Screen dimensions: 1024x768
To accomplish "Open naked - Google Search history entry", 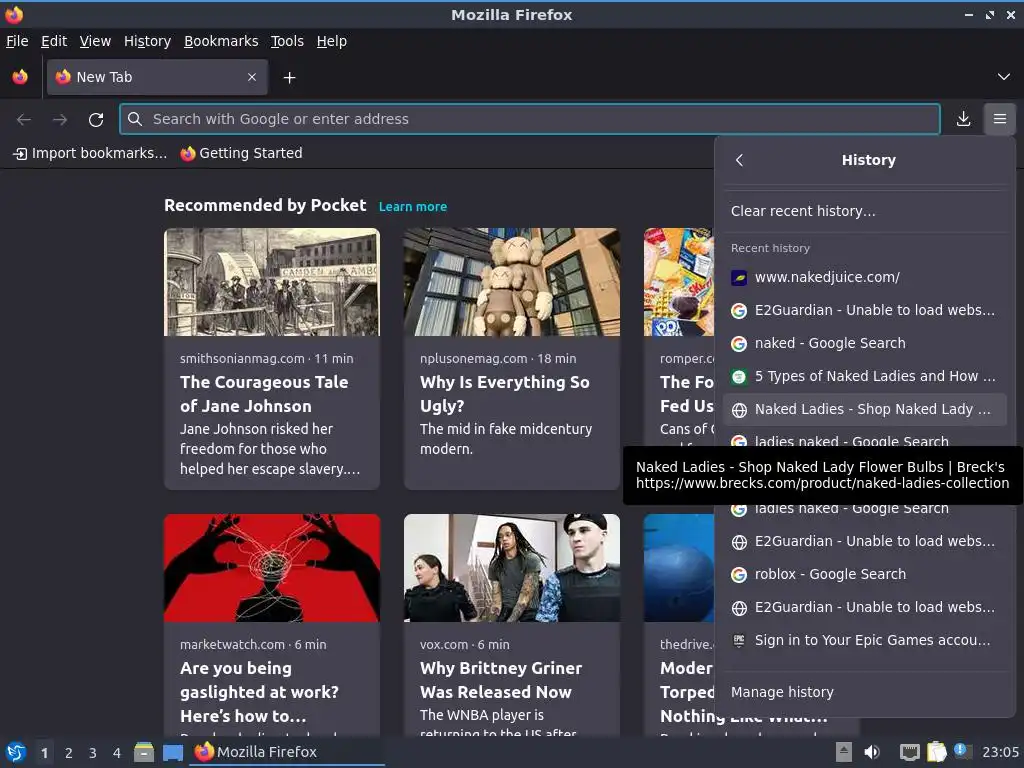I will (865, 343).
